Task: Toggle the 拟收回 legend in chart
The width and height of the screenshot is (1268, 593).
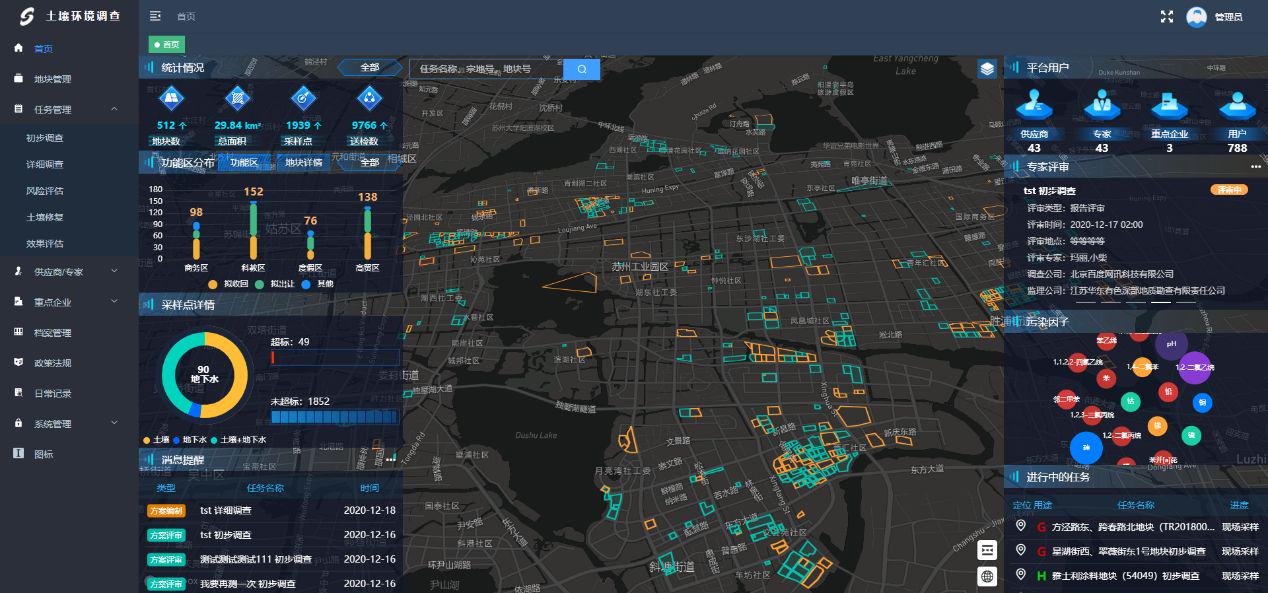Action: click(228, 284)
